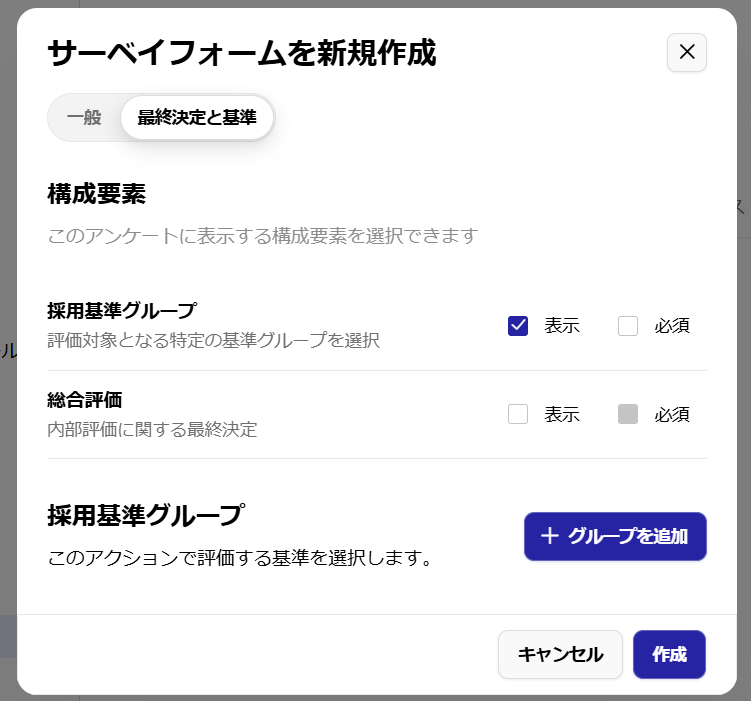Click the 必須 label in 採用基準グループ row
This screenshot has width=751, height=701.
point(672,326)
